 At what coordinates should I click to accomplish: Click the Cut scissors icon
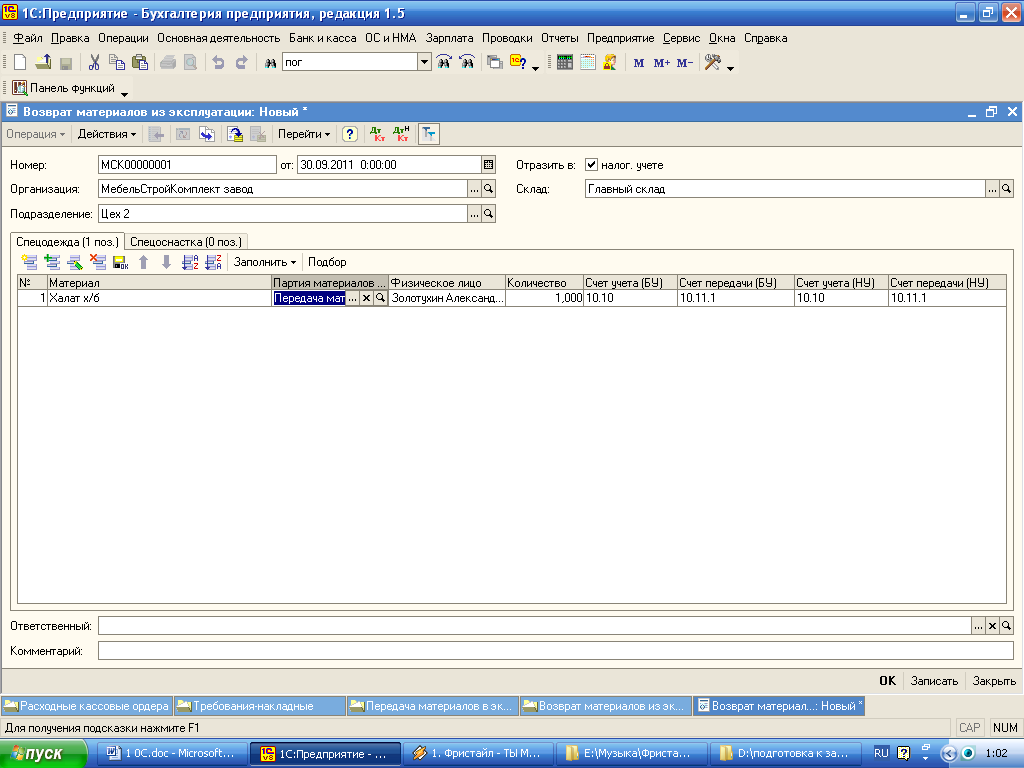pyautogui.click(x=94, y=63)
